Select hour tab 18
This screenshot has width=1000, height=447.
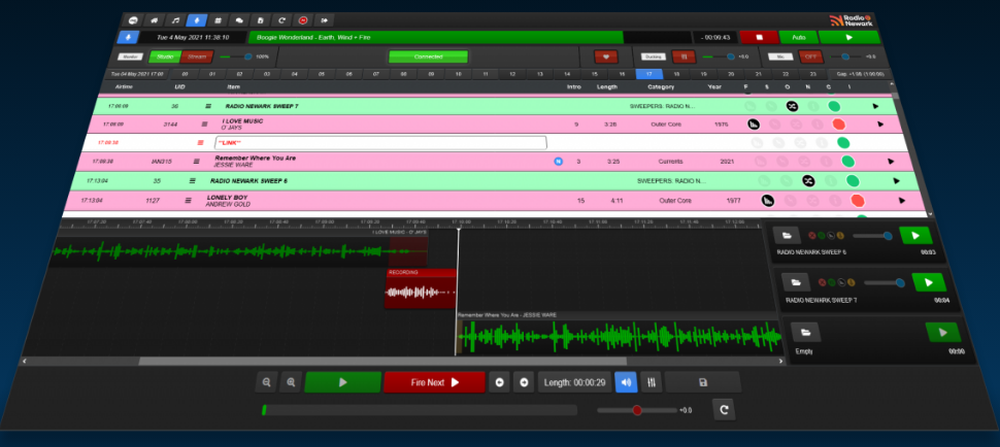(677, 74)
